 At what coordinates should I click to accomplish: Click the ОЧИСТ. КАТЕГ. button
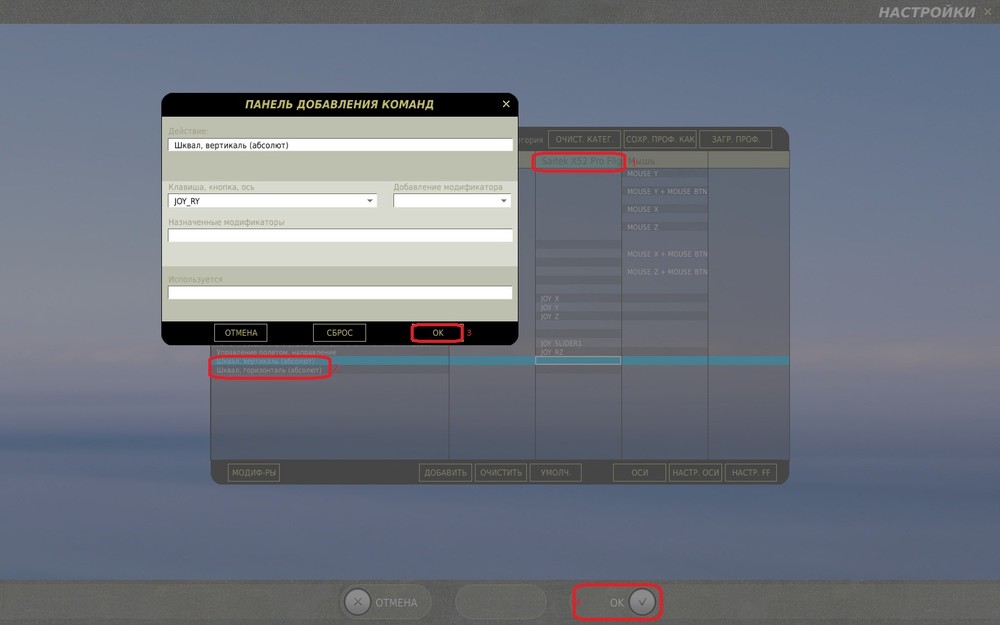click(584, 139)
